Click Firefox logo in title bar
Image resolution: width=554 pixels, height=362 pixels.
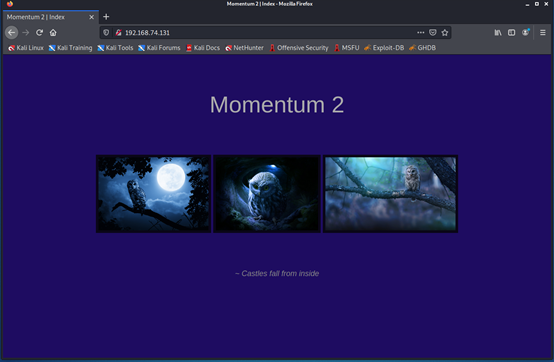click(x=10, y=4)
